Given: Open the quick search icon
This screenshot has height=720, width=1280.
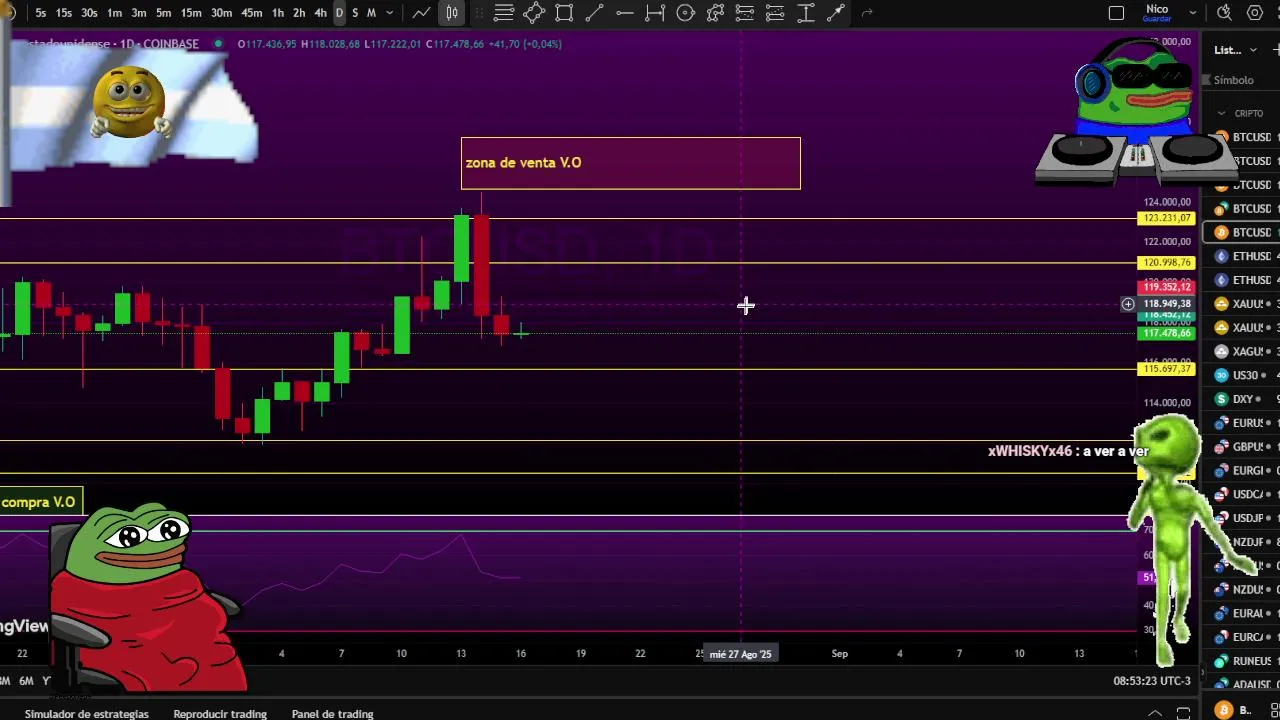Looking at the screenshot, I should point(1224,13).
